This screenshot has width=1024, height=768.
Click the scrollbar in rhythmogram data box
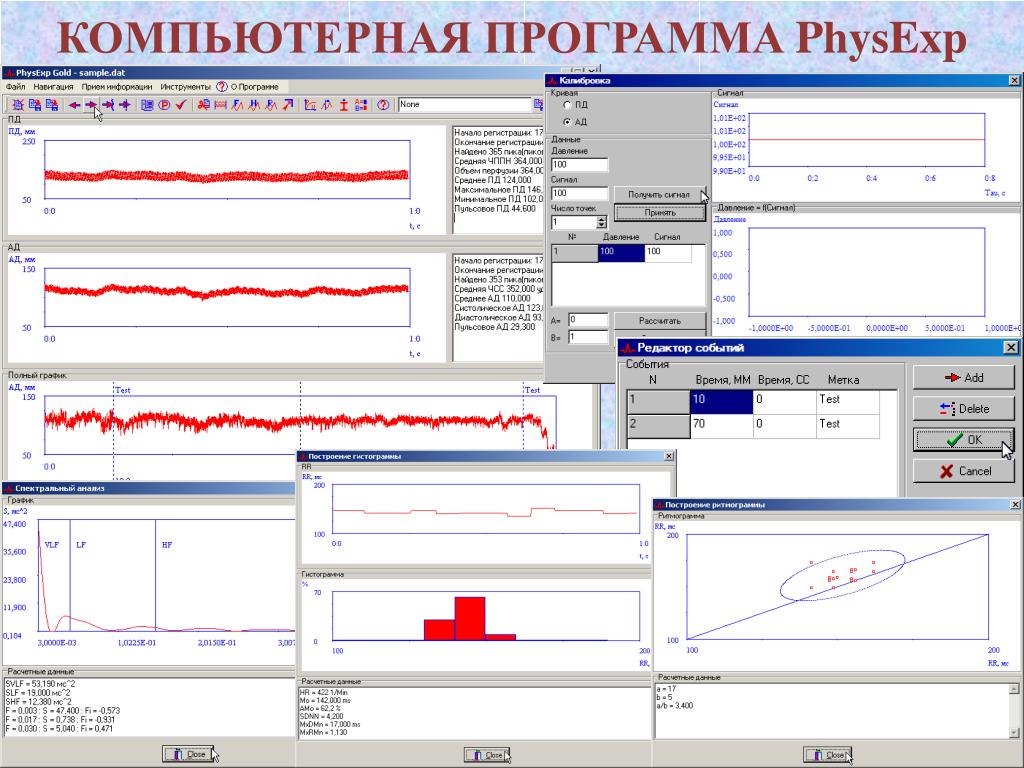click(1014, 710)
